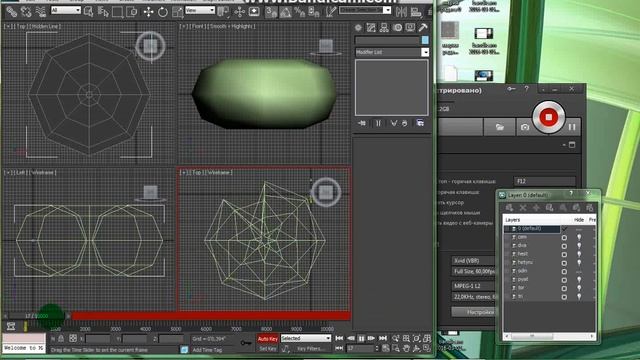The width and height of the screenshot is (640, 360).
Task: Toggle the Angle Snap button
Action: (x=285, y=12)
